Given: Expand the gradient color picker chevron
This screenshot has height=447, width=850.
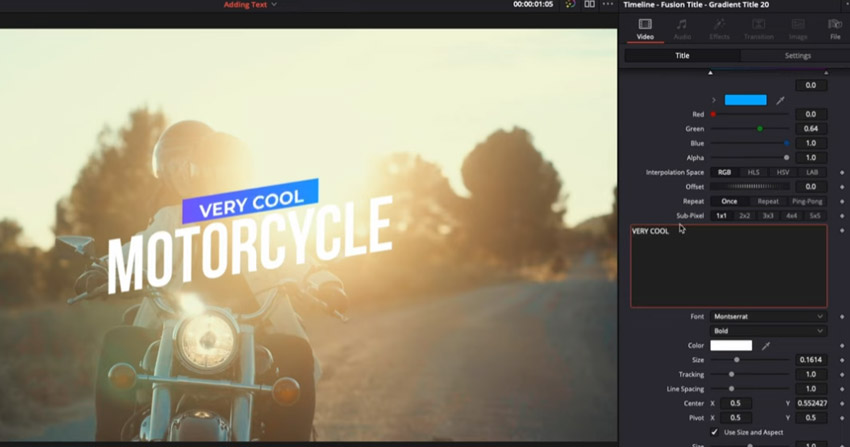Looking at the screenshot, I should 713,100.
